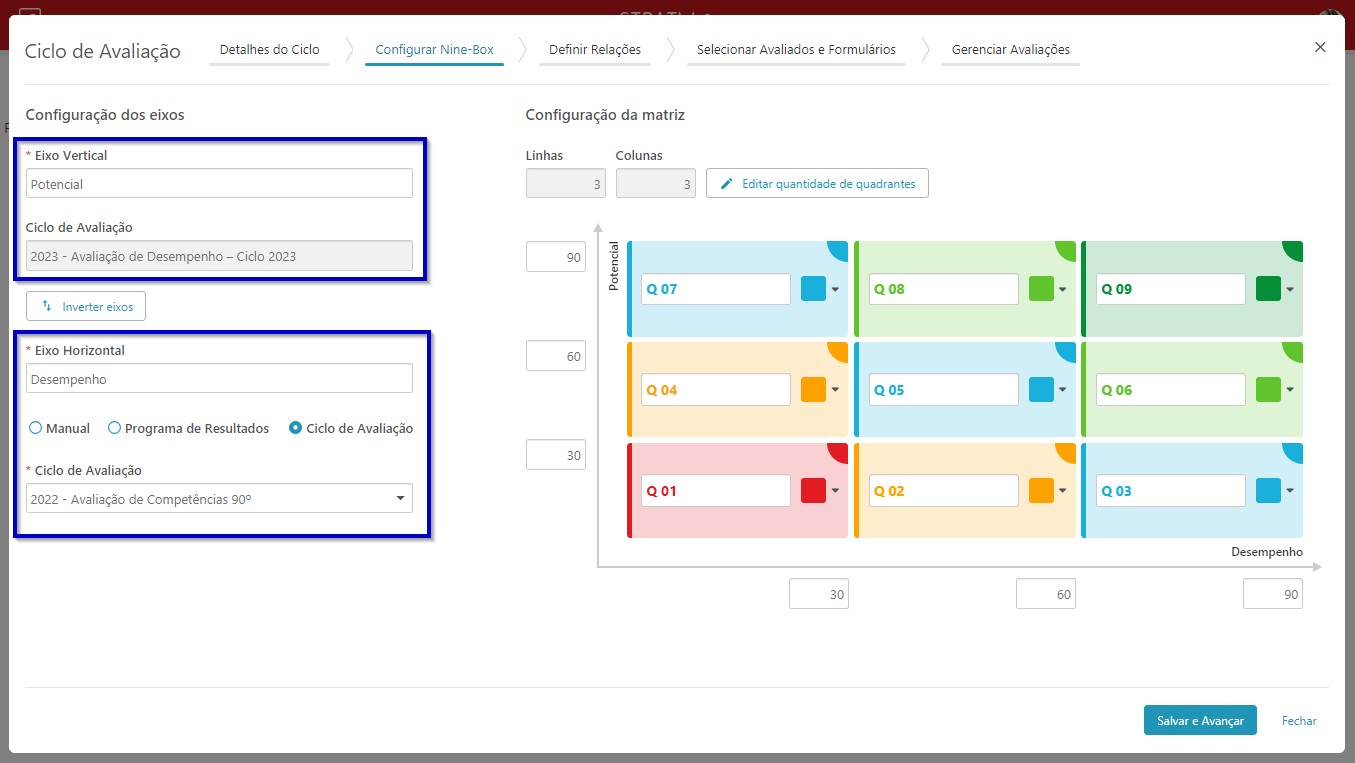Expand the color dropdown arrow for Q 09
The image size is (1355, 763).
(1290, 289)
